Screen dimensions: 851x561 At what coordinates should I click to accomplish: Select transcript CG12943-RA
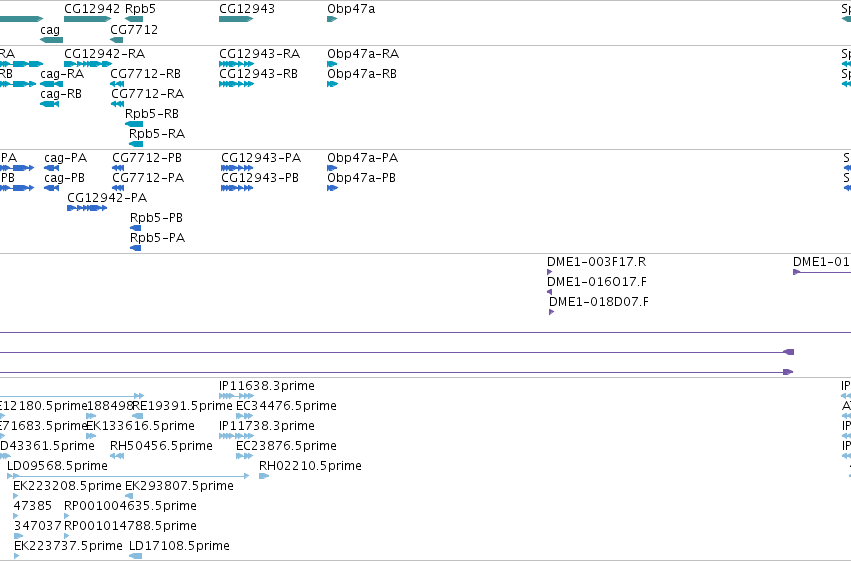237,64
